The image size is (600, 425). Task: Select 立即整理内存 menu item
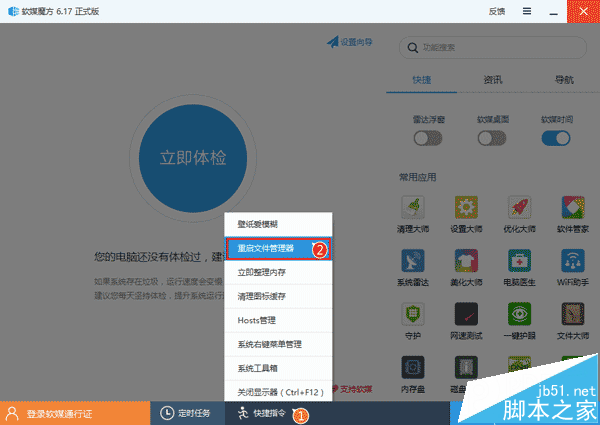pyautogui.click(x=278, y=272)
